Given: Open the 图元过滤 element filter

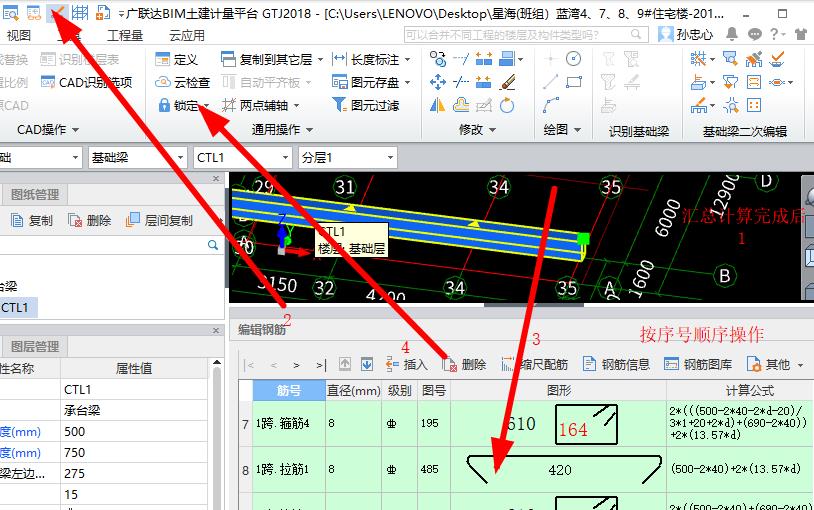Looking at the screenshot, I should 365,105.
